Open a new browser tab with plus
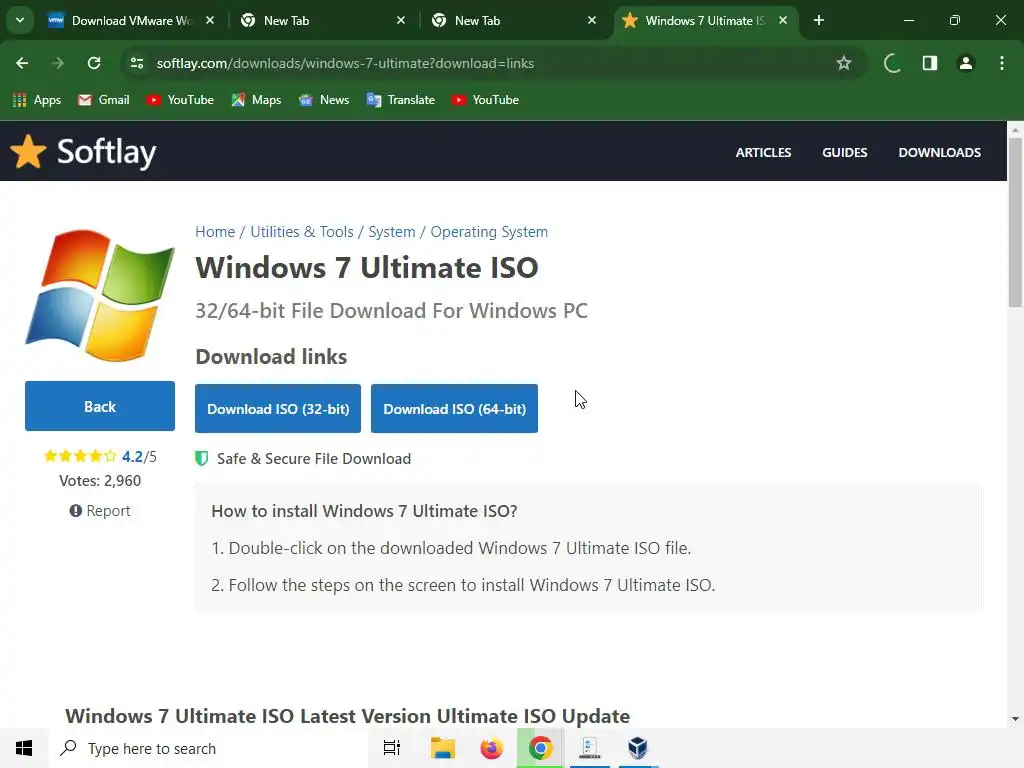Viewport: 1024px width, 768px height. pos(819,20)
